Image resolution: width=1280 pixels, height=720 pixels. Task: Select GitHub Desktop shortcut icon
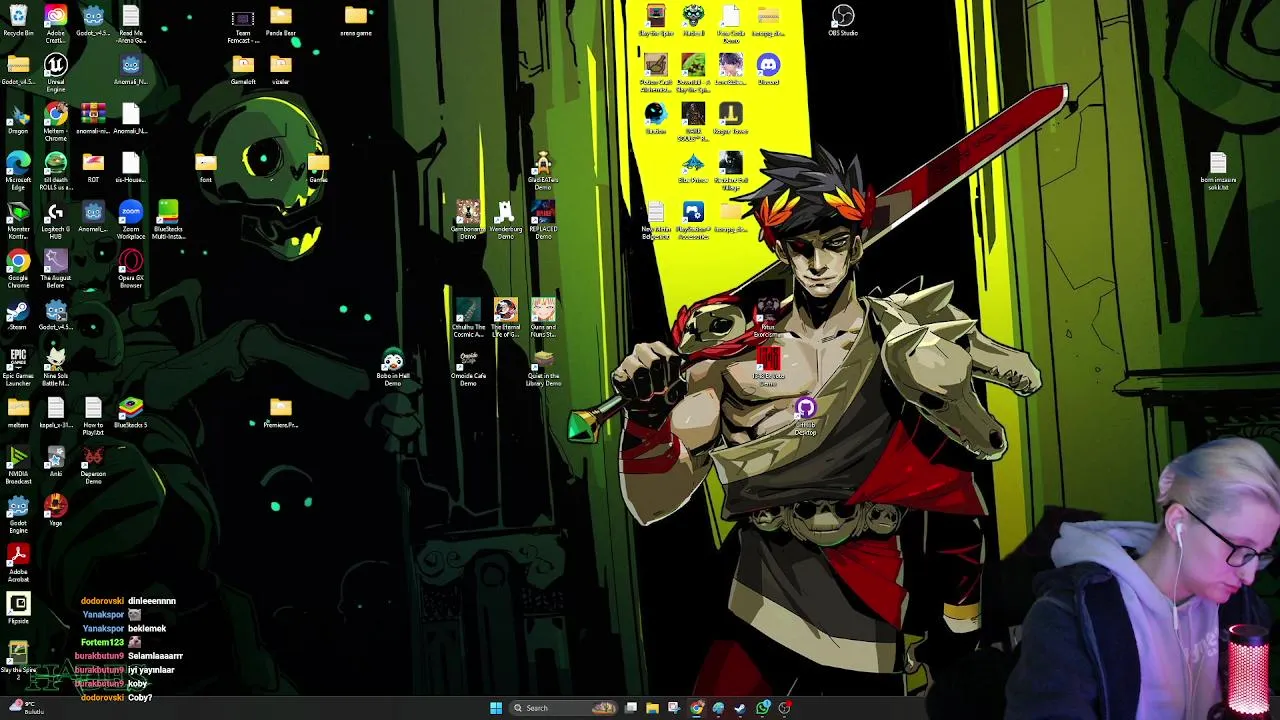[x=806, y=415]
